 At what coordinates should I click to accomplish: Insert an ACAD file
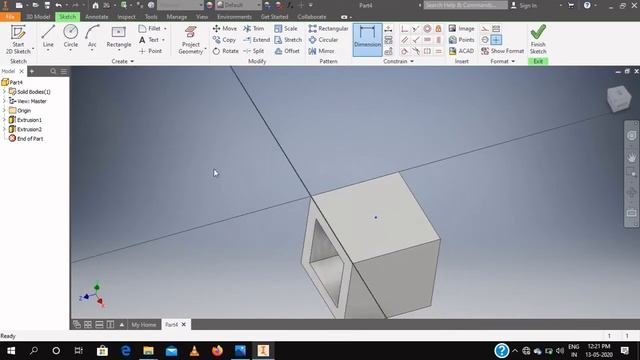[x=461, y=51]
